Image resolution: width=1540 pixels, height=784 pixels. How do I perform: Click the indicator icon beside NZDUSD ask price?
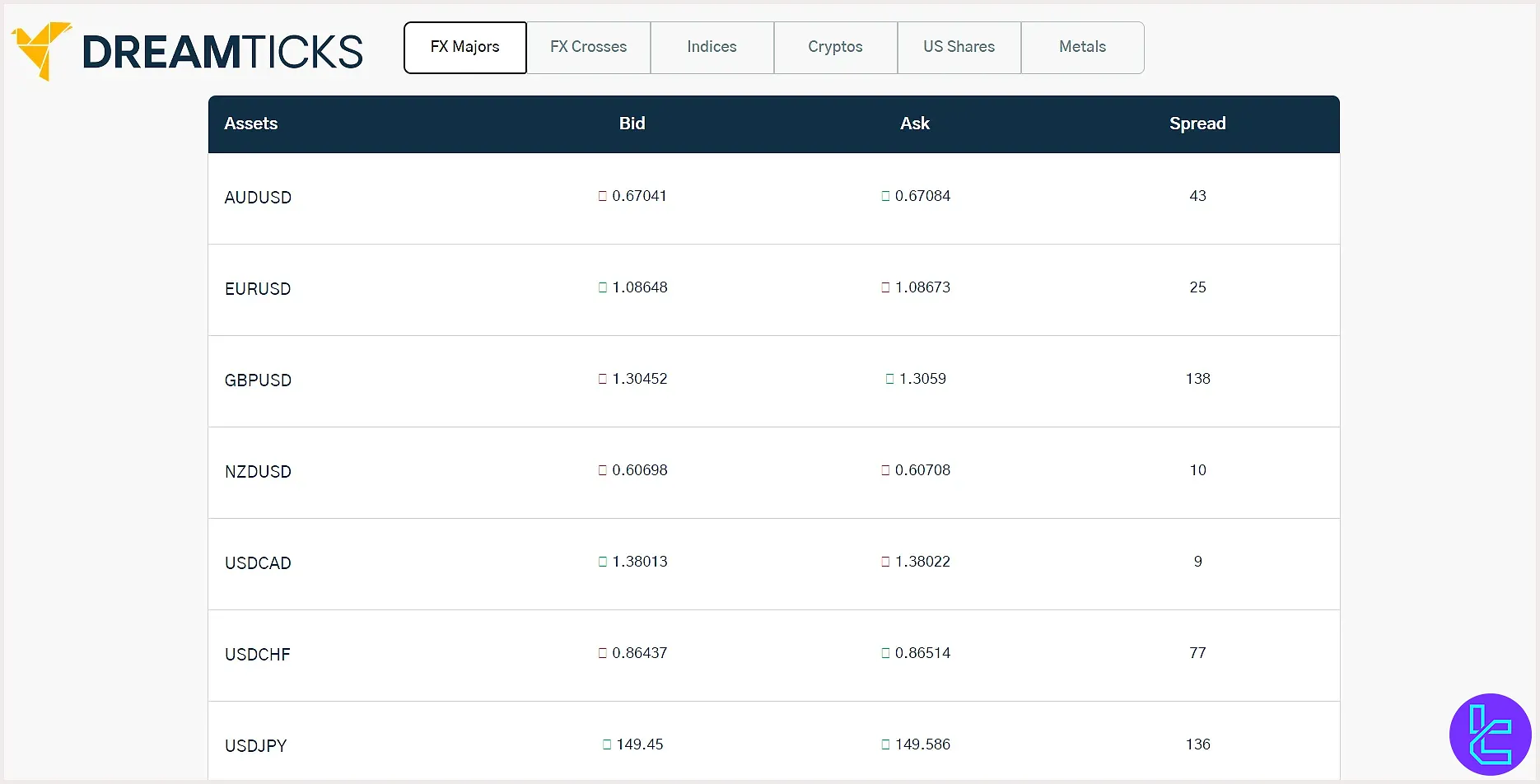point(886,470)
